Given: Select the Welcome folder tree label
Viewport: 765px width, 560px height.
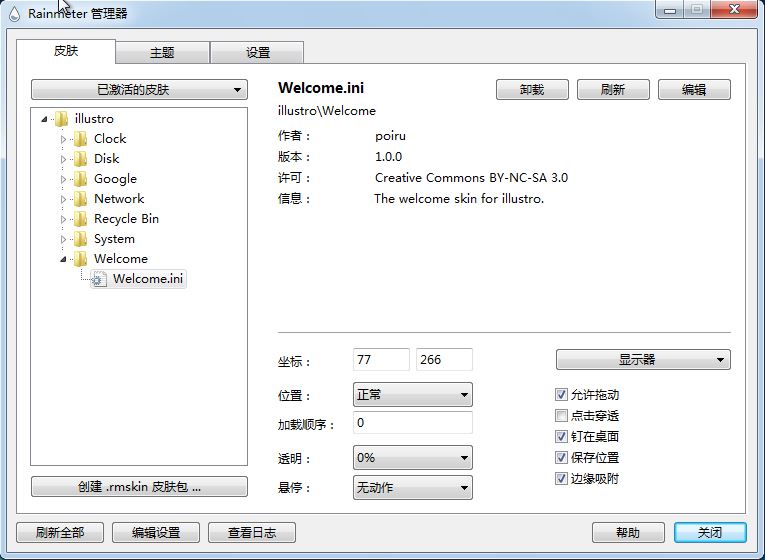Looking at the screenshot, I should (121, 259).
